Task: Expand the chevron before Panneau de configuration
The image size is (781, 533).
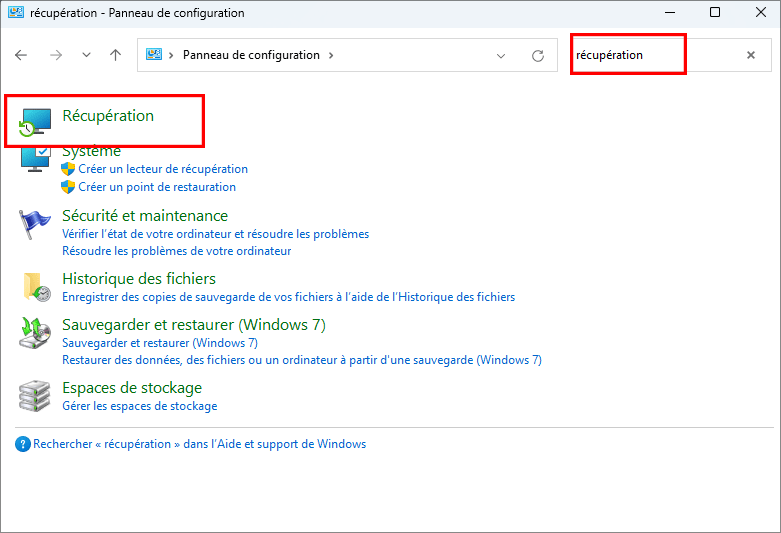Action: pyautogui.click(x=171, y=55)
